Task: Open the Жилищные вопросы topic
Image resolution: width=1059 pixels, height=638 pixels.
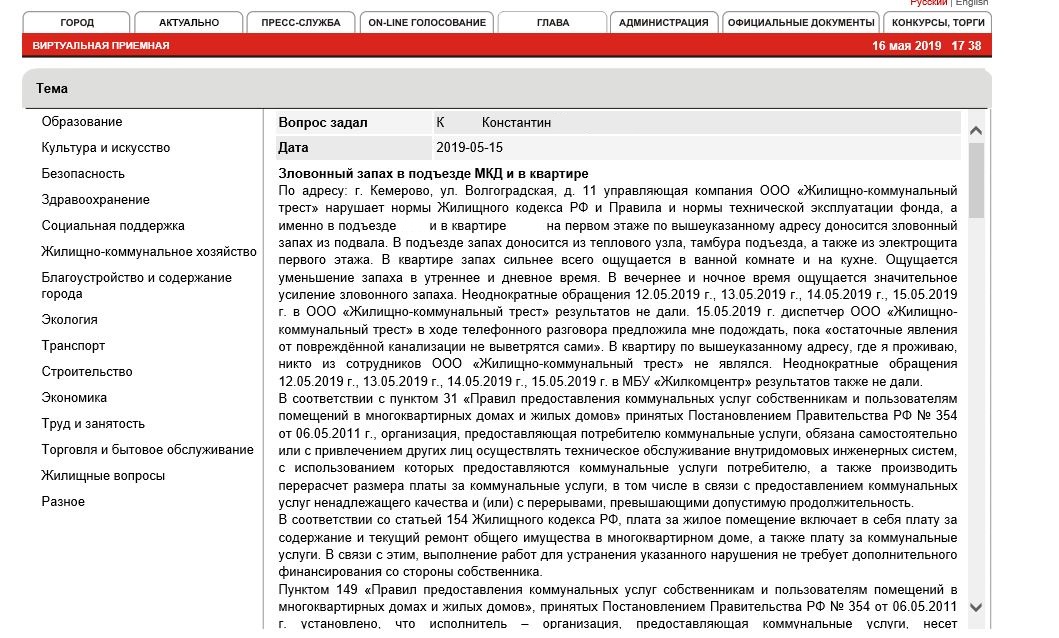Action: (x=103, y=475)
